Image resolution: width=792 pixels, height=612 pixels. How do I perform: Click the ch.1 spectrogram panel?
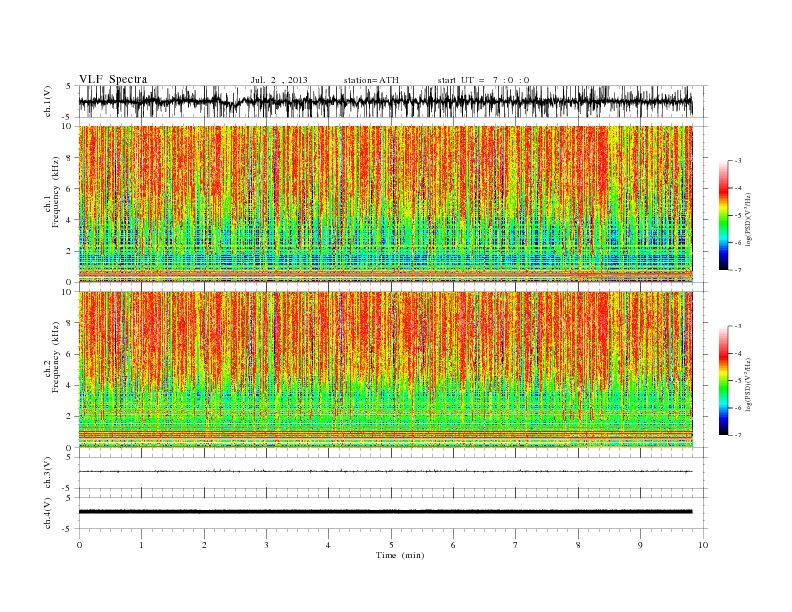tap(385, 204)
